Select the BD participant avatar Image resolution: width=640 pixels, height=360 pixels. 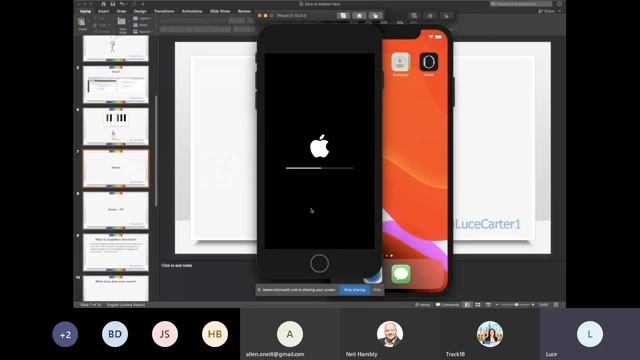pyautogui.click(x=115, y=334)
